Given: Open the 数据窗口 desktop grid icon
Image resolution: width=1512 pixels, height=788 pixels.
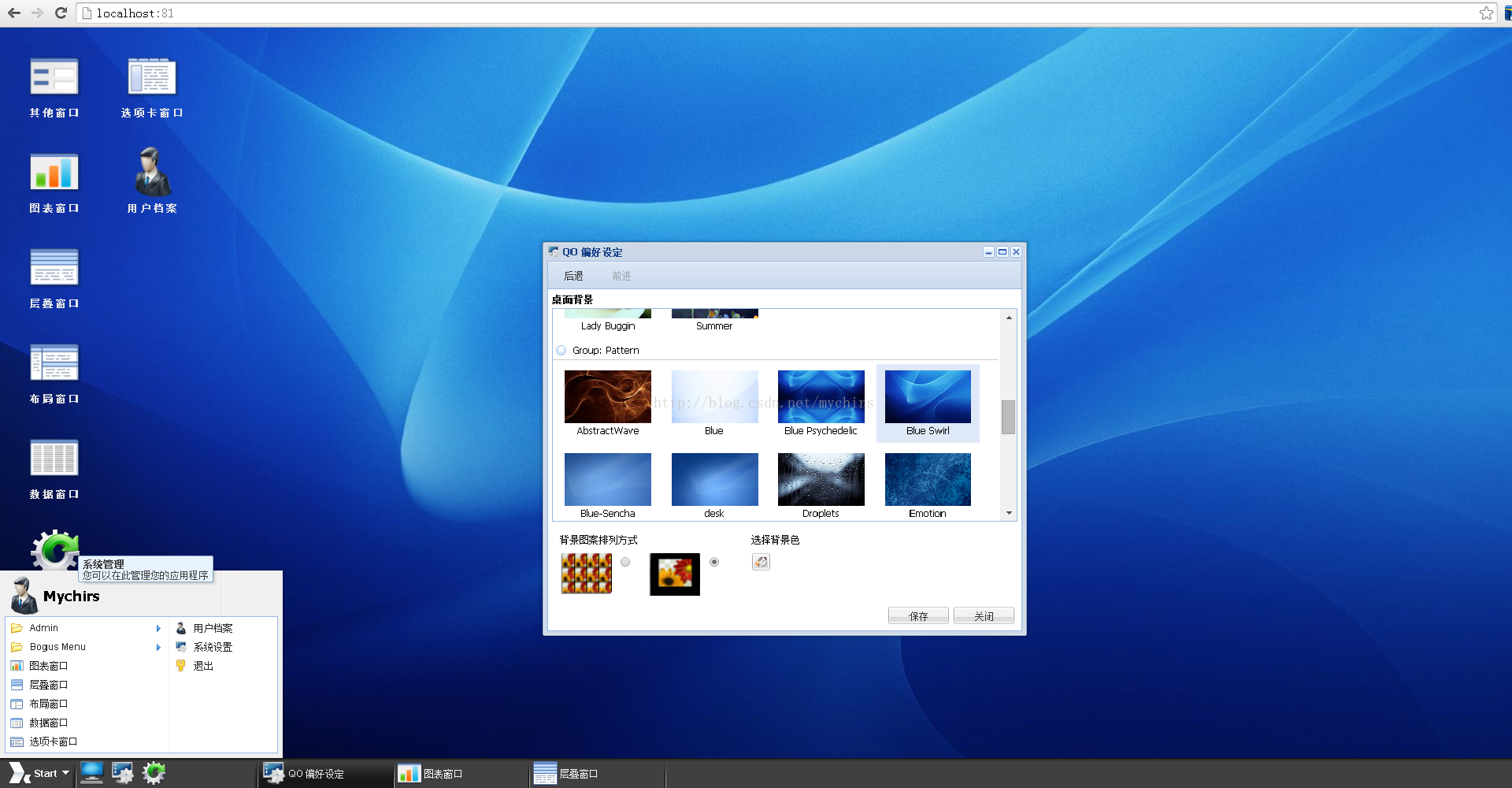Looking at the screenshot, I should pyautogui.click(x=54, y=469).
